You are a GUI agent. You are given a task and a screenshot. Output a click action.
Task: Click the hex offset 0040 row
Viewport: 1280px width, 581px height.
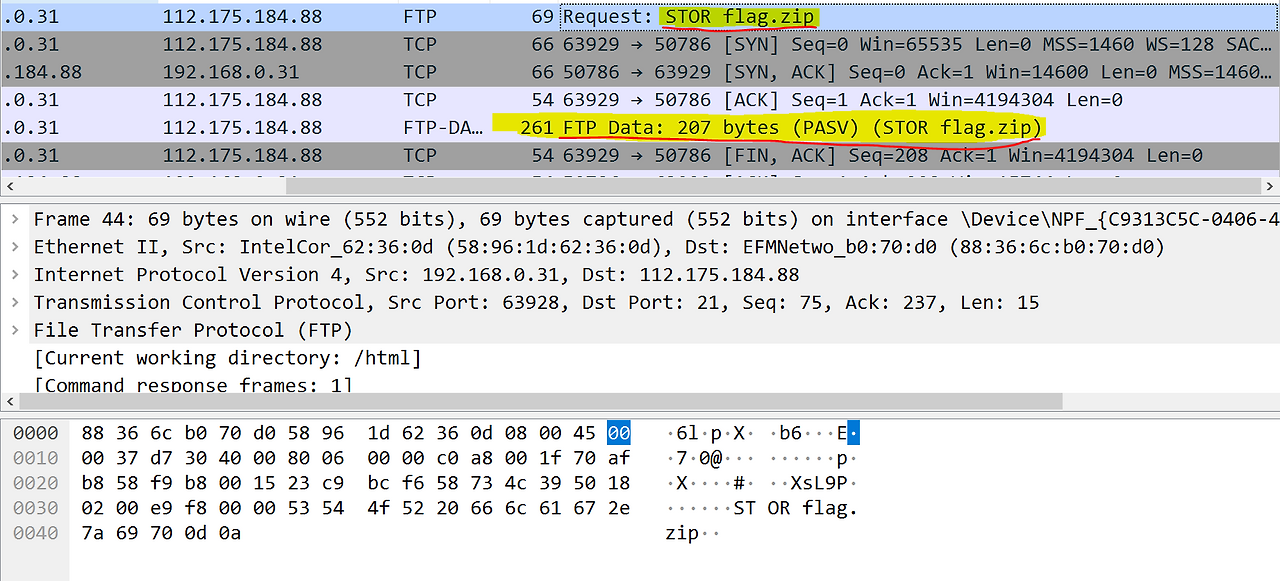coord(36,532)
